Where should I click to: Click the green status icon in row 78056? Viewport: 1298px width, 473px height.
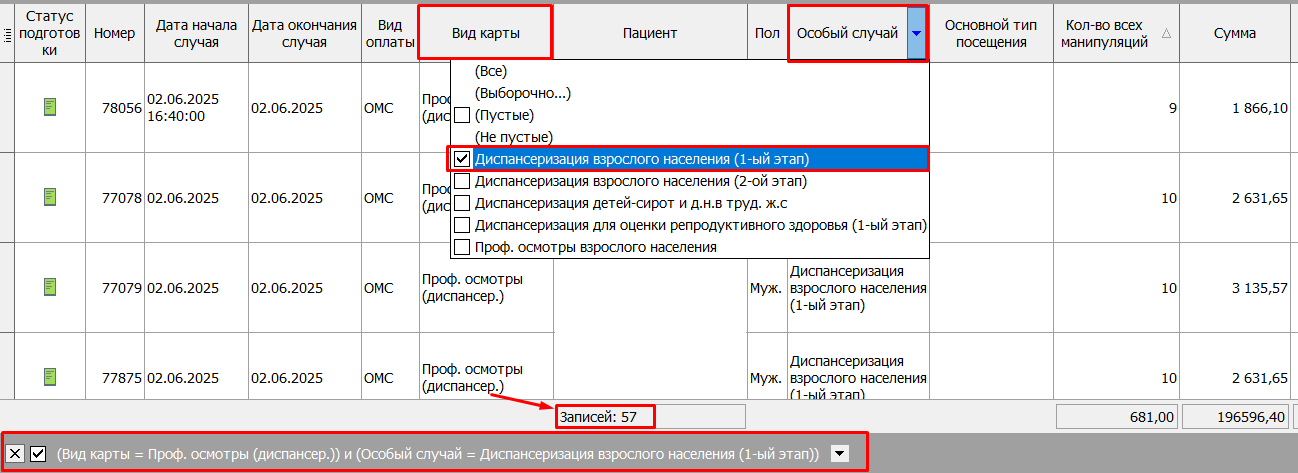(49, 107)
